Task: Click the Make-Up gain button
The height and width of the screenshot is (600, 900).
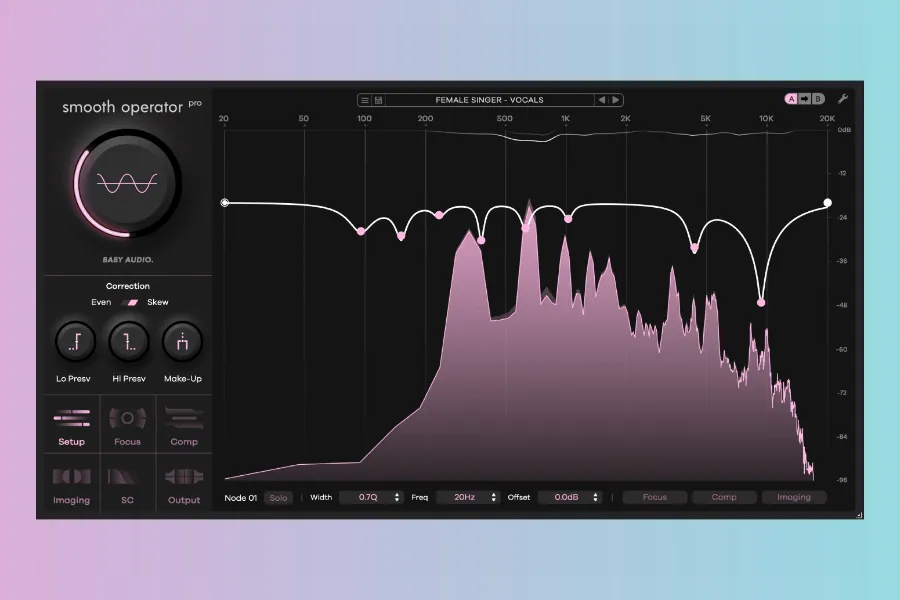Action: pyautogui.click(x=183, y=342)
